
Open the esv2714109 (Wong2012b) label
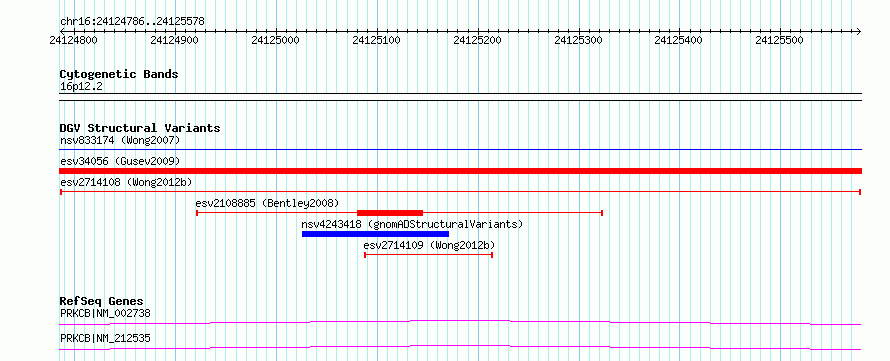(429, 245)
